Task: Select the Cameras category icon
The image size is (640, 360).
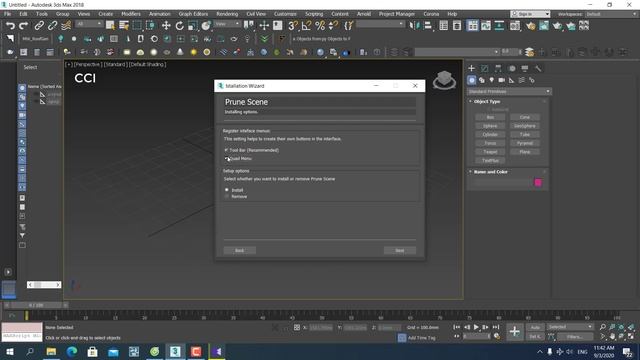Action: coord(502,80)
